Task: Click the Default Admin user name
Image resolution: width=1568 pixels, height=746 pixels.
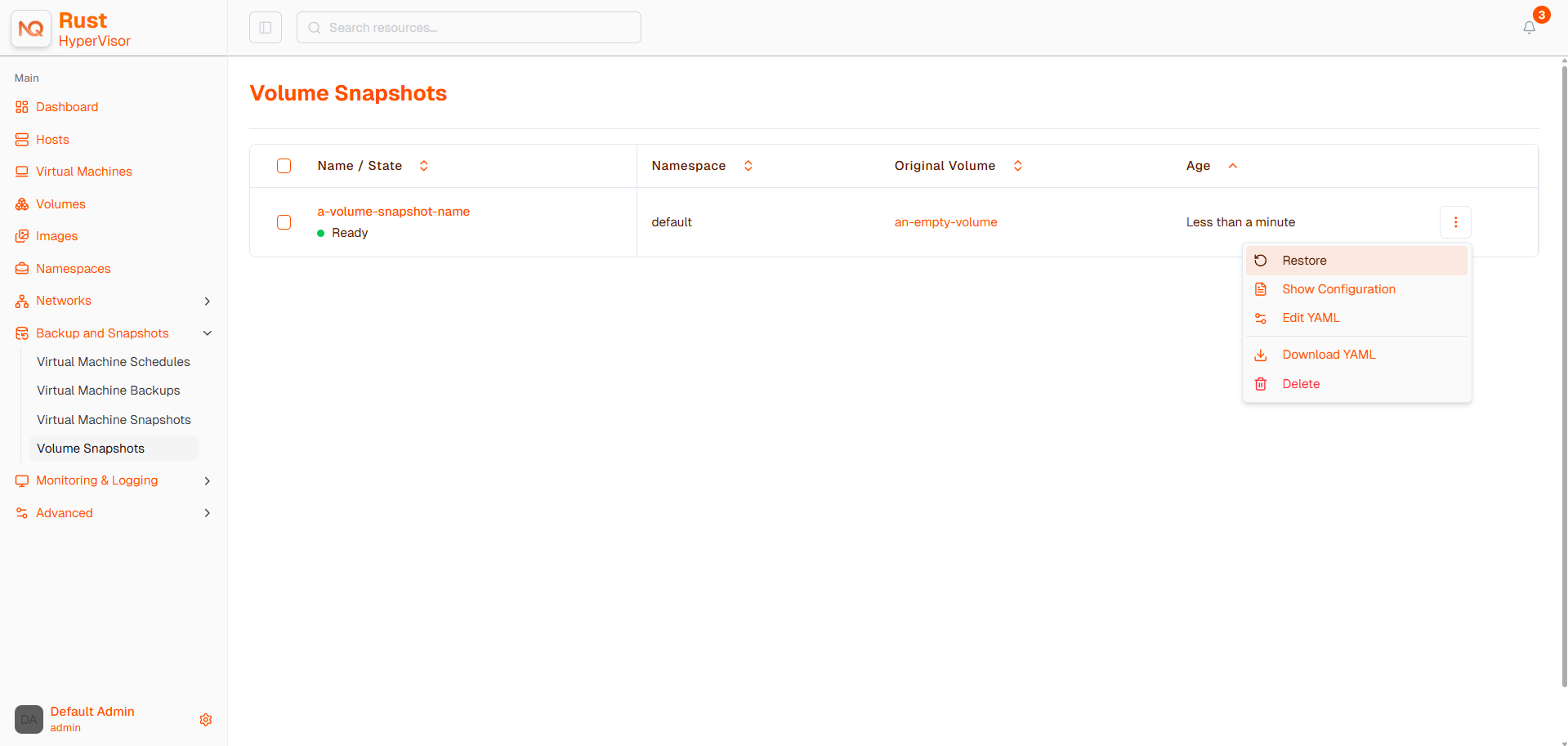Action: [92, 712]
